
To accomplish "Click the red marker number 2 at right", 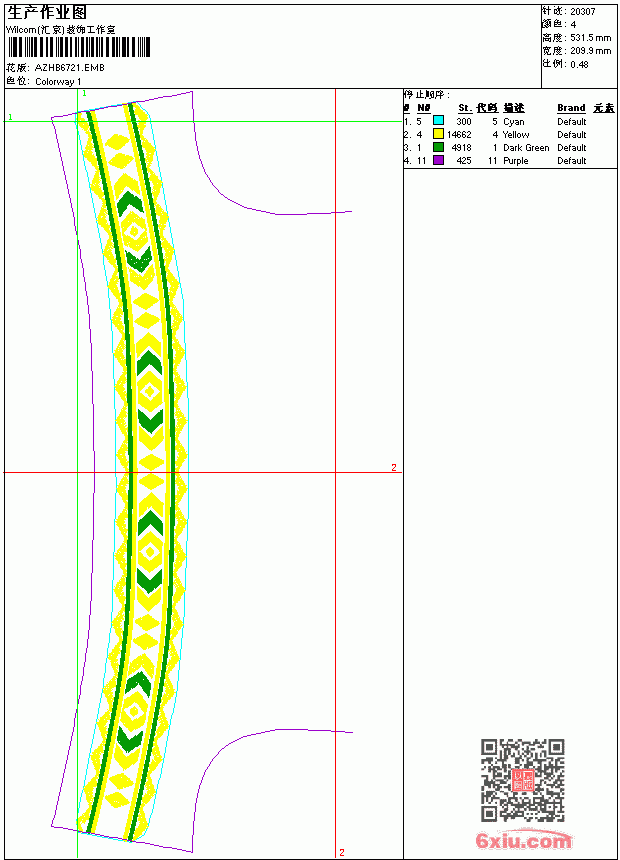I will (394, 467).
